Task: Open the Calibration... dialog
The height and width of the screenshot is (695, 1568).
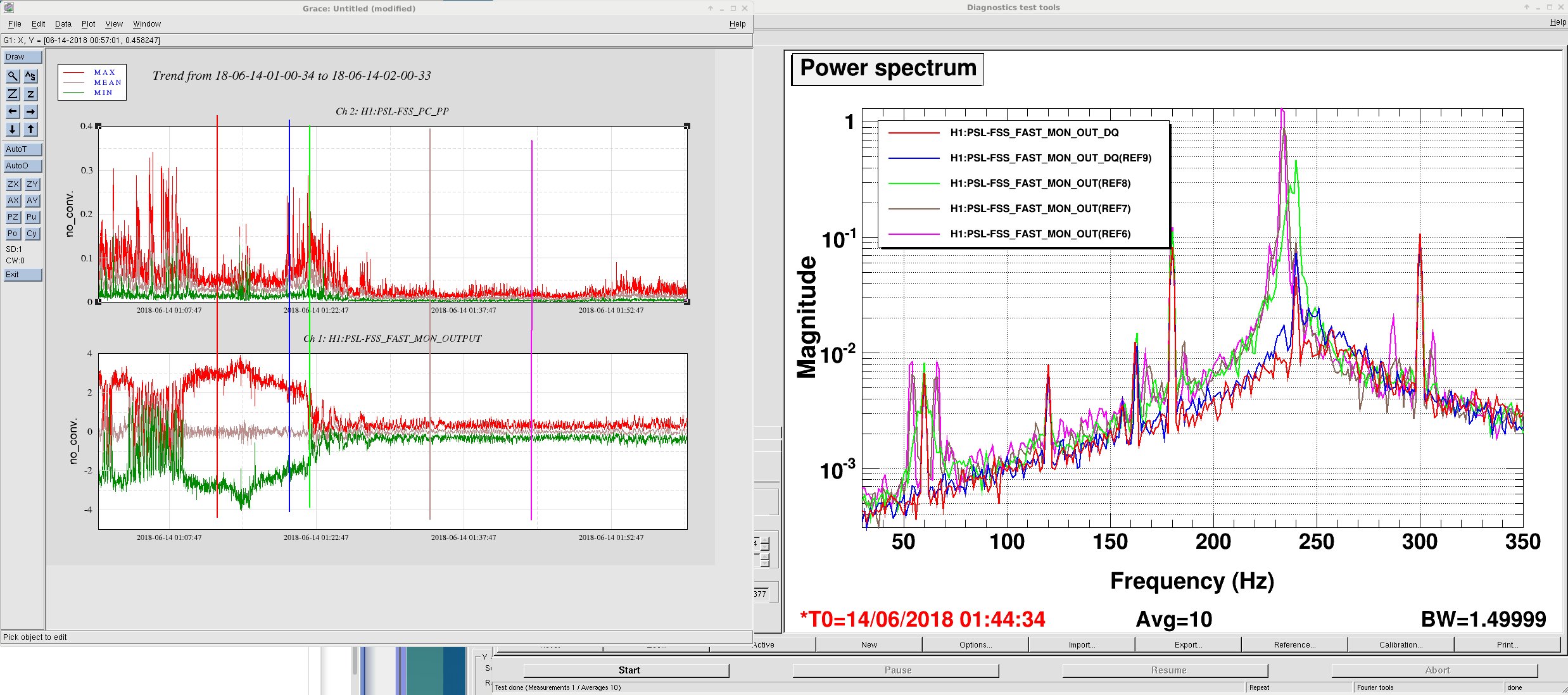Action: point(1400,645)
